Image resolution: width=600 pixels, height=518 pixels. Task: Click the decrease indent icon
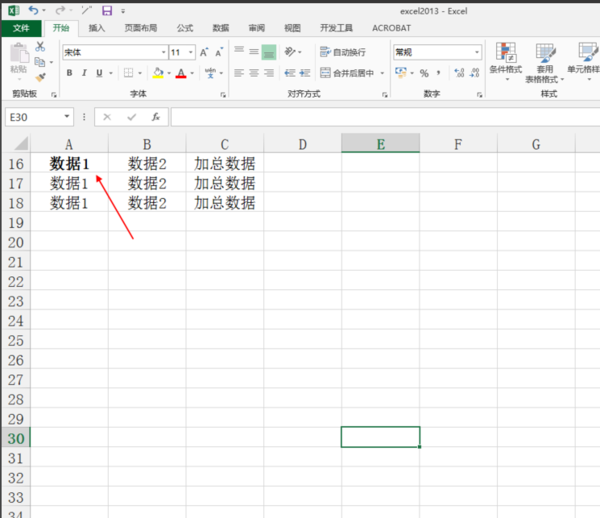point(290,73)
